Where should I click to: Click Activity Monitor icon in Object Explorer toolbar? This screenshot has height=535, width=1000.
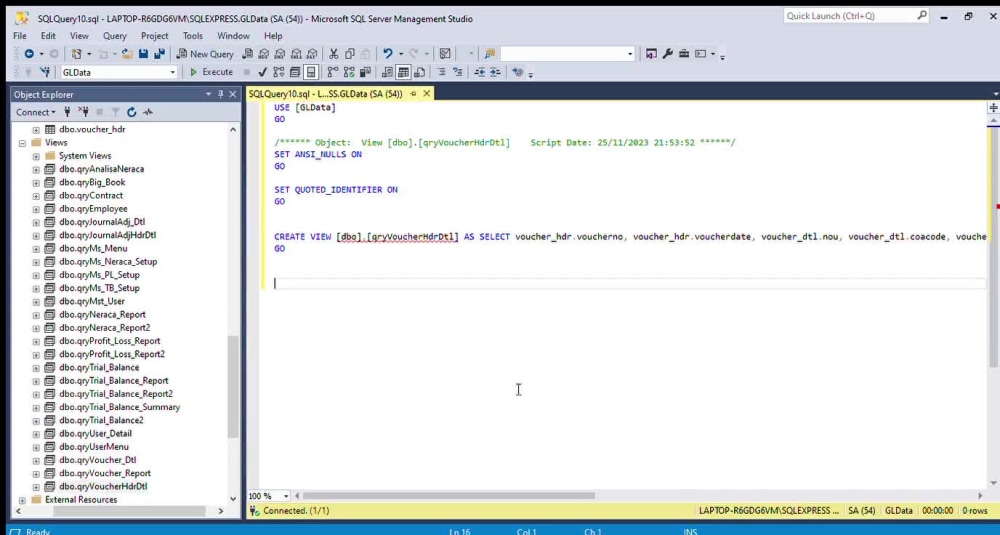148,112
